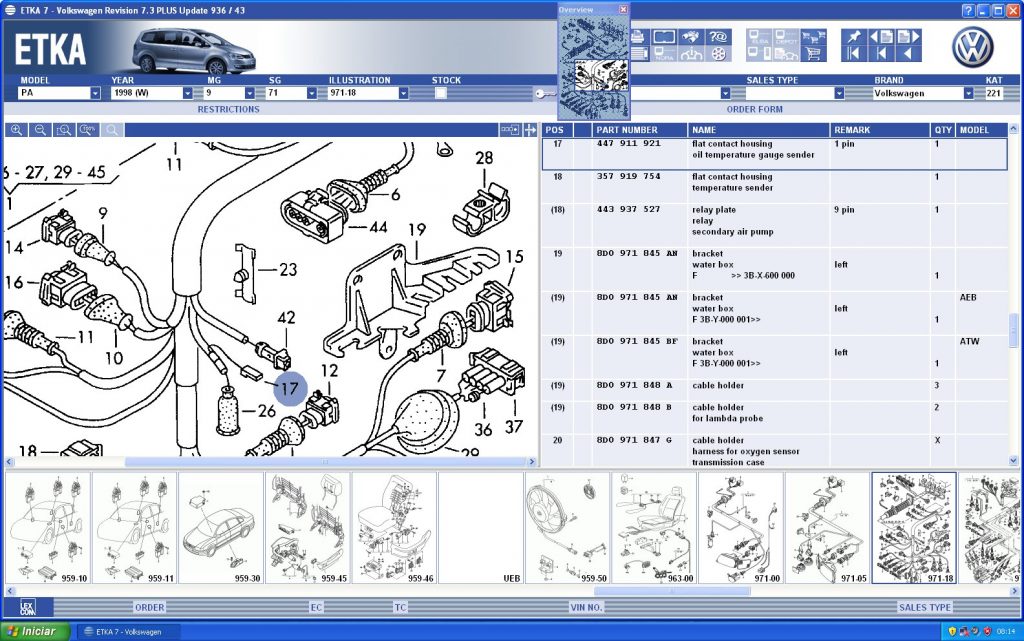Reset view with the 100% zoom icon
This screenshot has width=1024, height=641.
pos(86,130)
